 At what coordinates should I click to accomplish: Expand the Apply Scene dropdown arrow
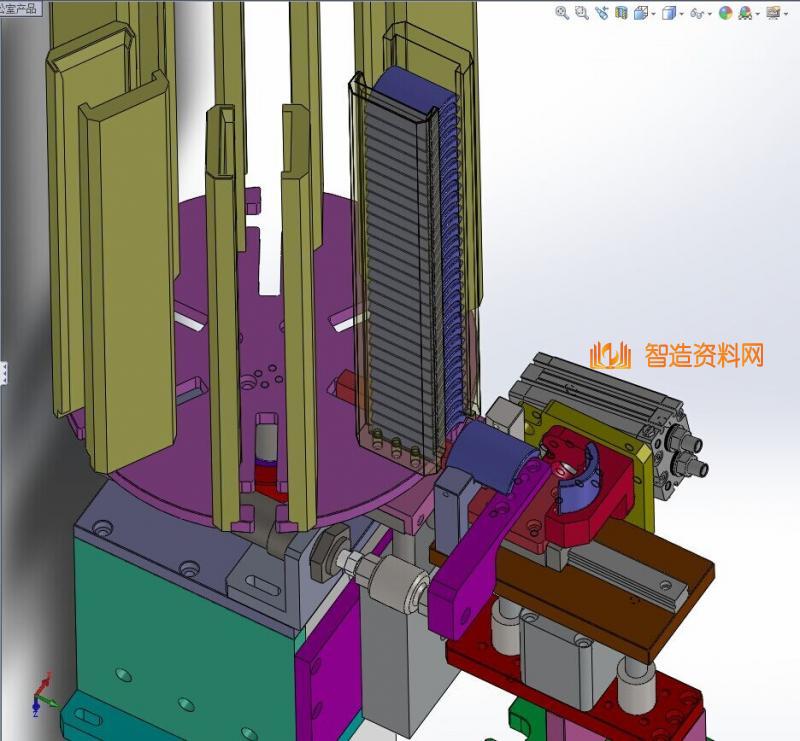(x=758, y=14)
